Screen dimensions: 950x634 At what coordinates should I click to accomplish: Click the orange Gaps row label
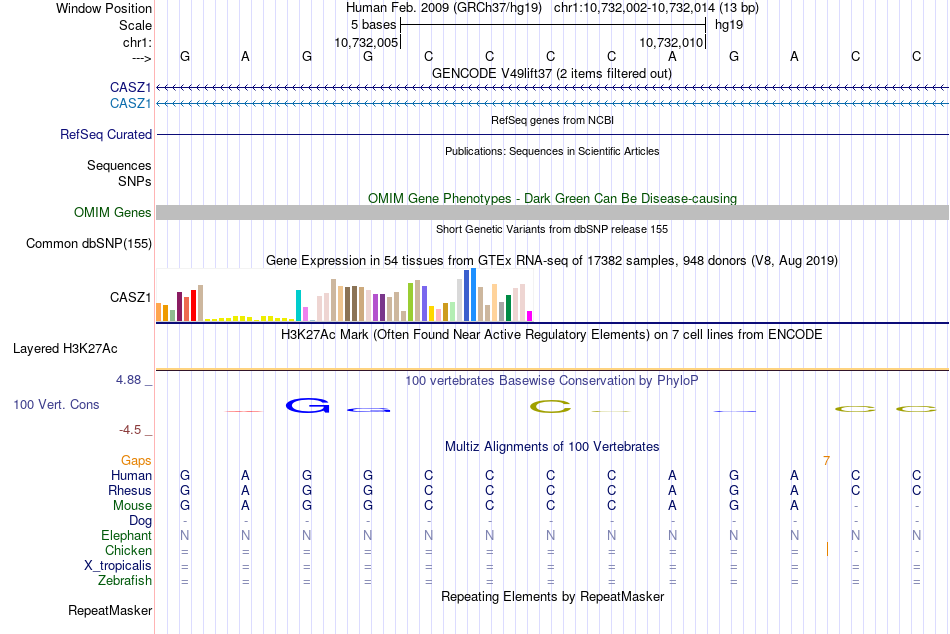(x=136, y=461)
